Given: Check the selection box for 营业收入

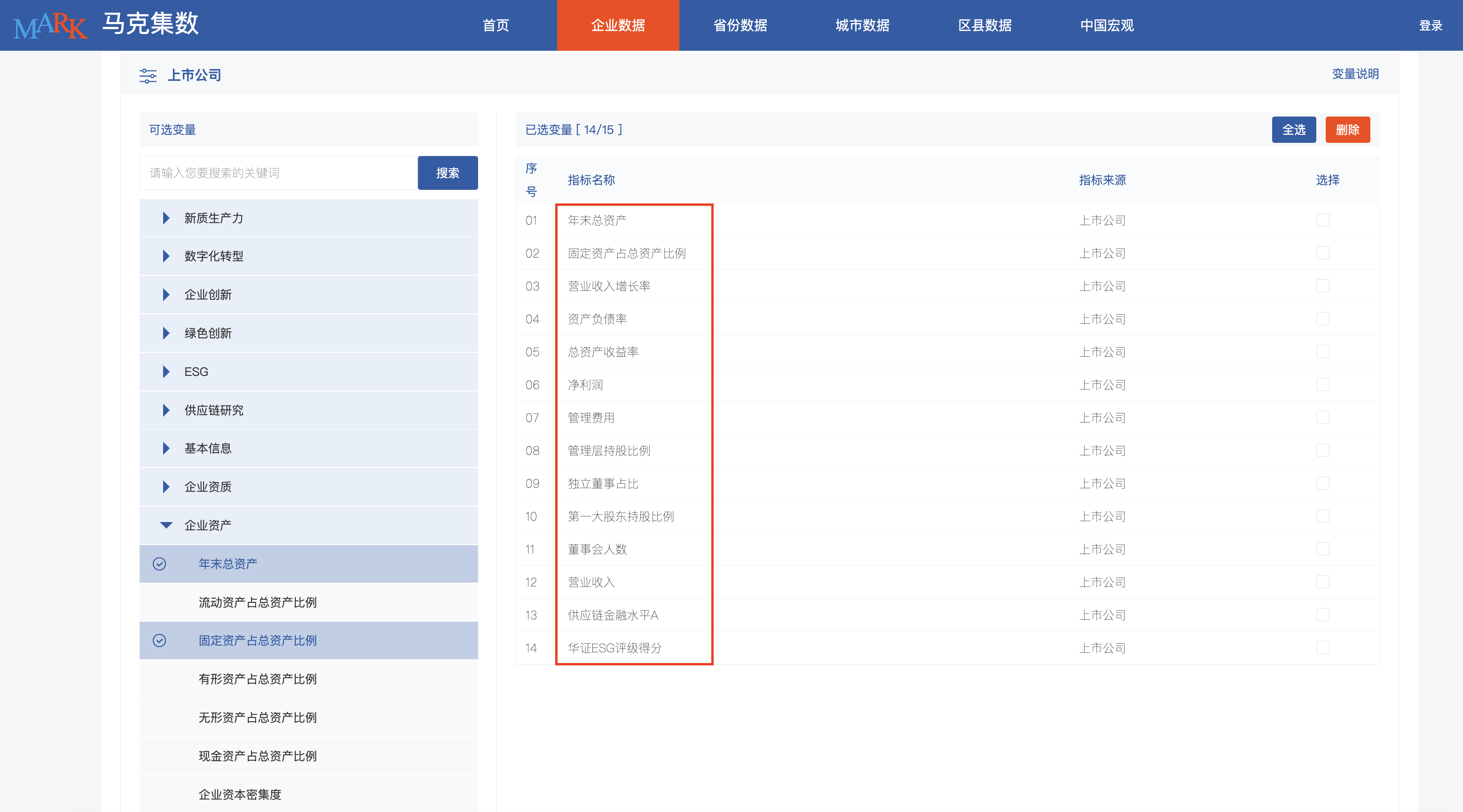Looking at the screenshot, I should click(1324, 581).
